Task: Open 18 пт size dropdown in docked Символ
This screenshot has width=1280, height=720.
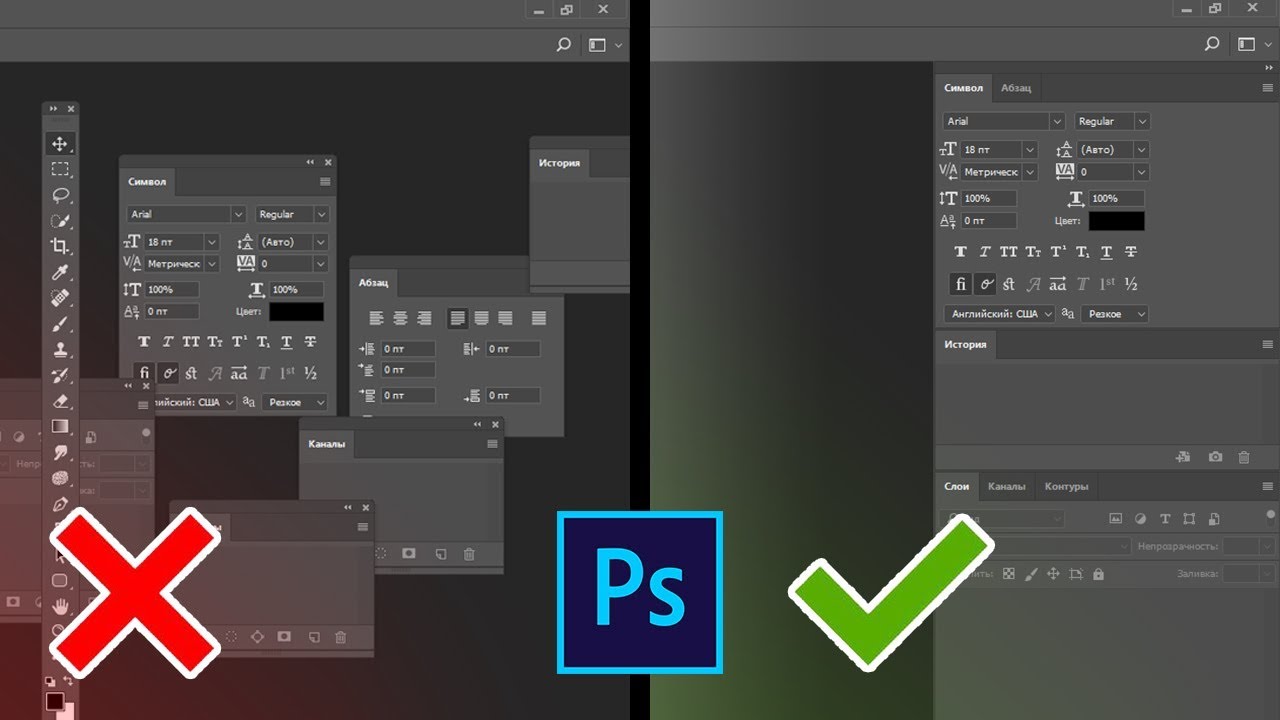Action: coord(1030,149)
